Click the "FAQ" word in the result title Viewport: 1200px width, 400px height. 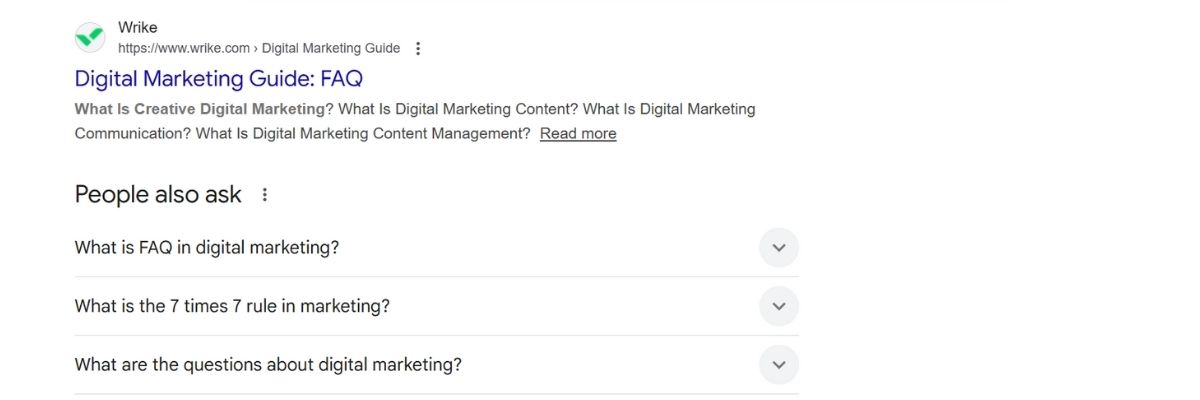[x=341, y=78]
